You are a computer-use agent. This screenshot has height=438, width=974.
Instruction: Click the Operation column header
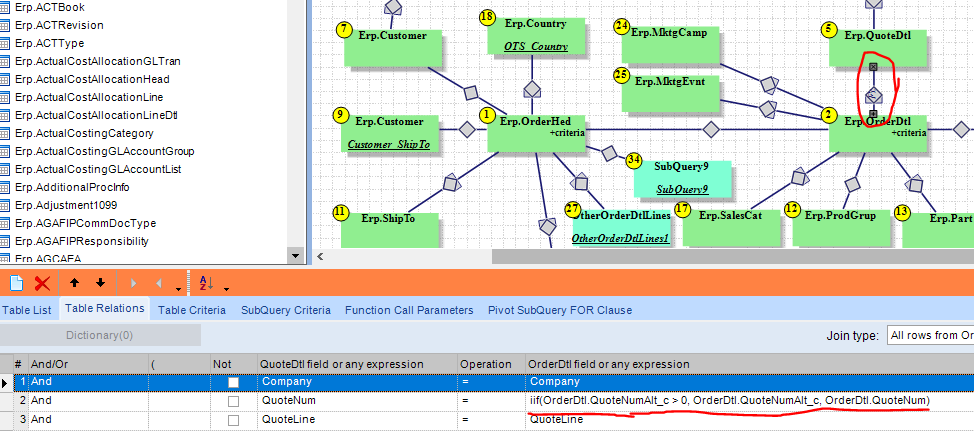[491, 364]
